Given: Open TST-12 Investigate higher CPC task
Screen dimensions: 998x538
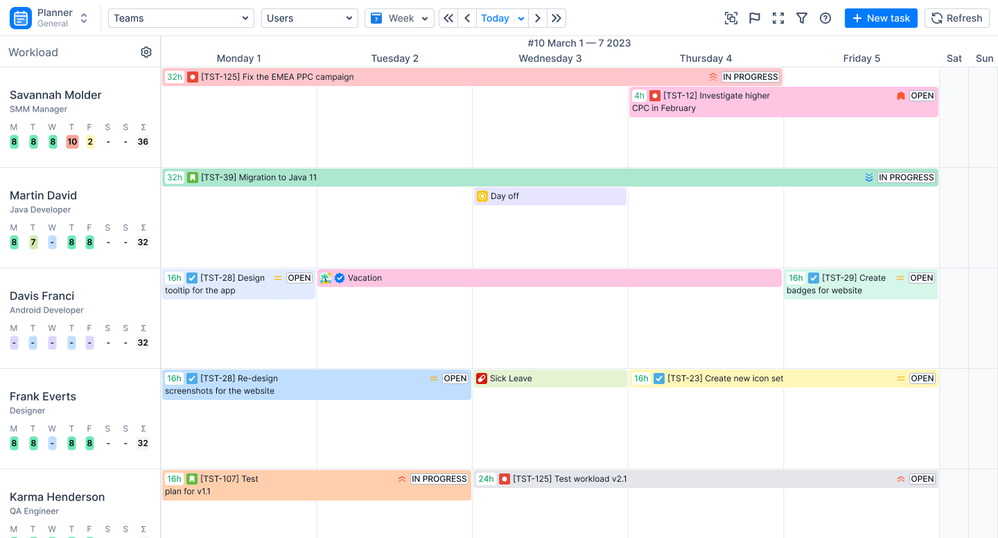Looking at the screenshot, I should (784, 102).
